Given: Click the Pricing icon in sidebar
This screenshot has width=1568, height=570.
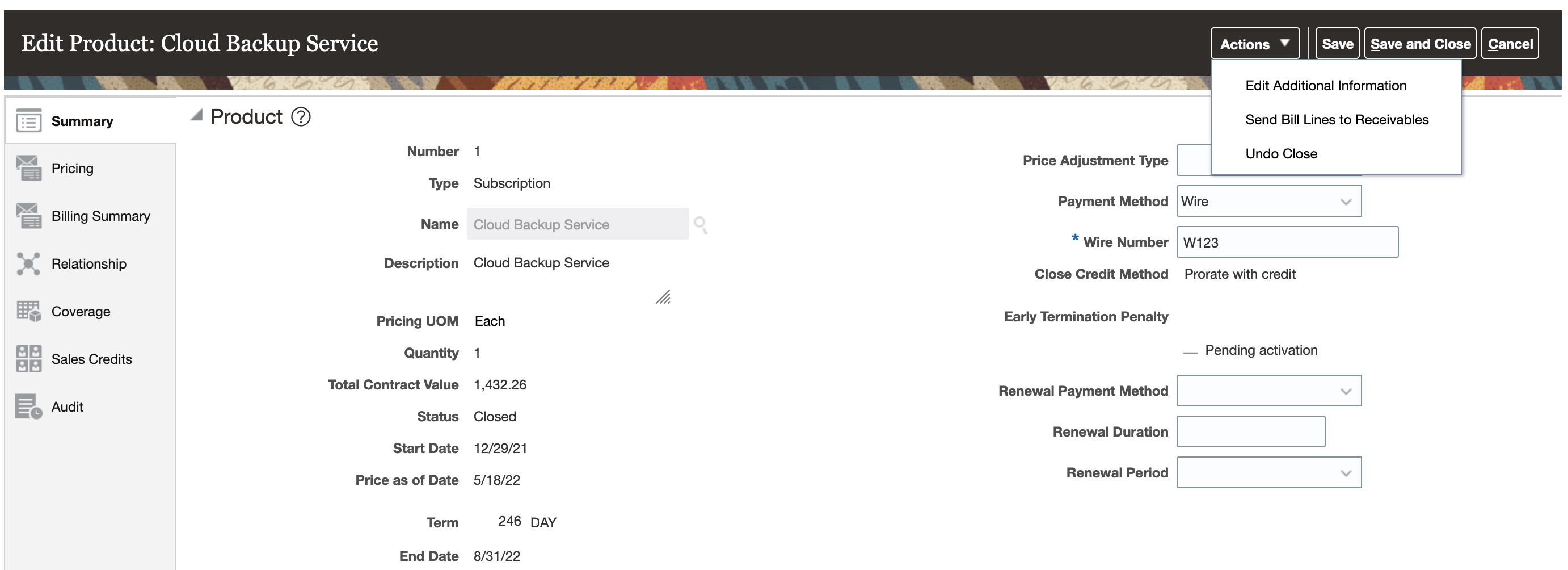Looking at the screenshot, I should (28, 168).
